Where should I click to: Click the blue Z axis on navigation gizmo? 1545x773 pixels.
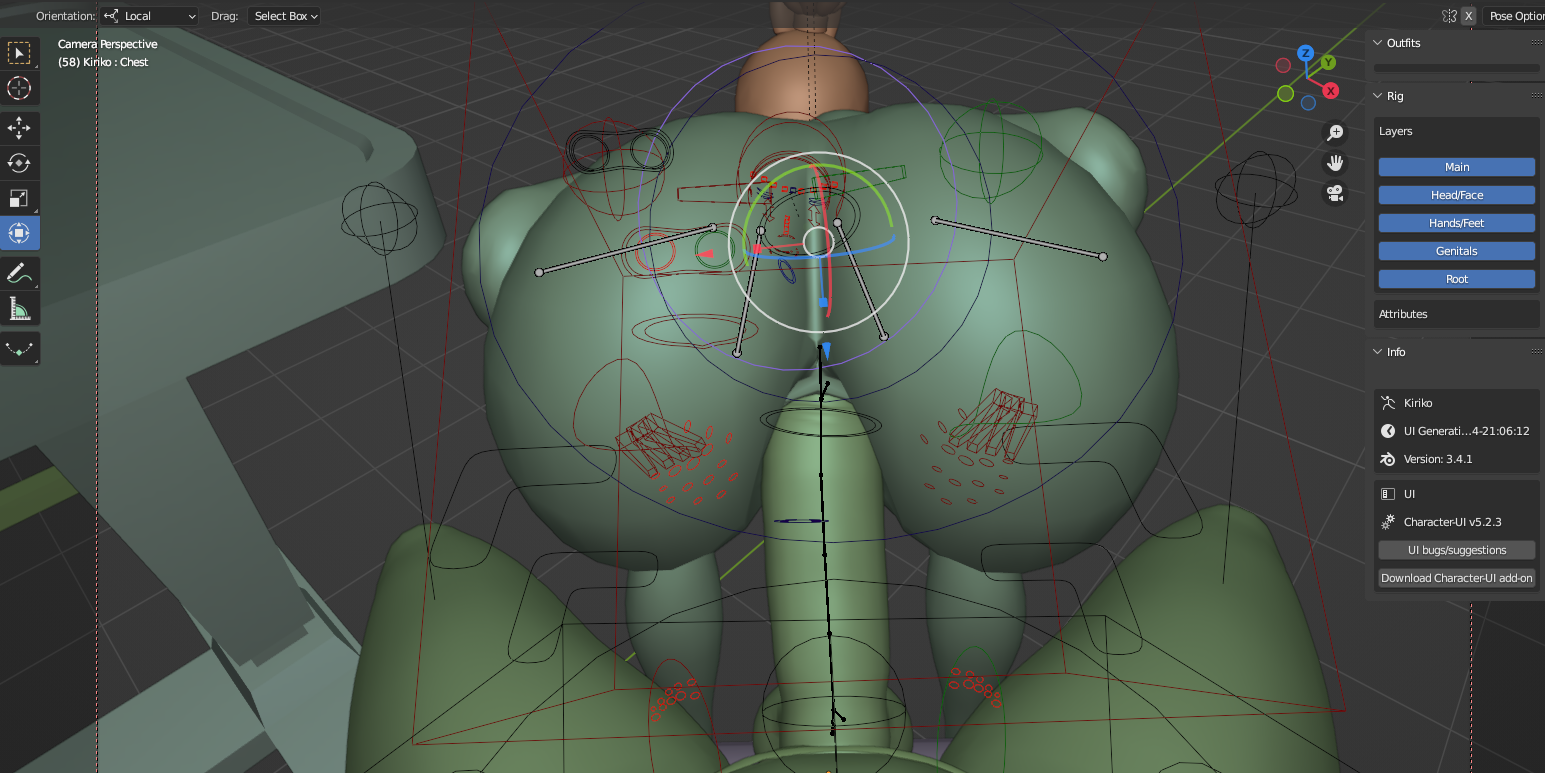[x=1305, y=53]
